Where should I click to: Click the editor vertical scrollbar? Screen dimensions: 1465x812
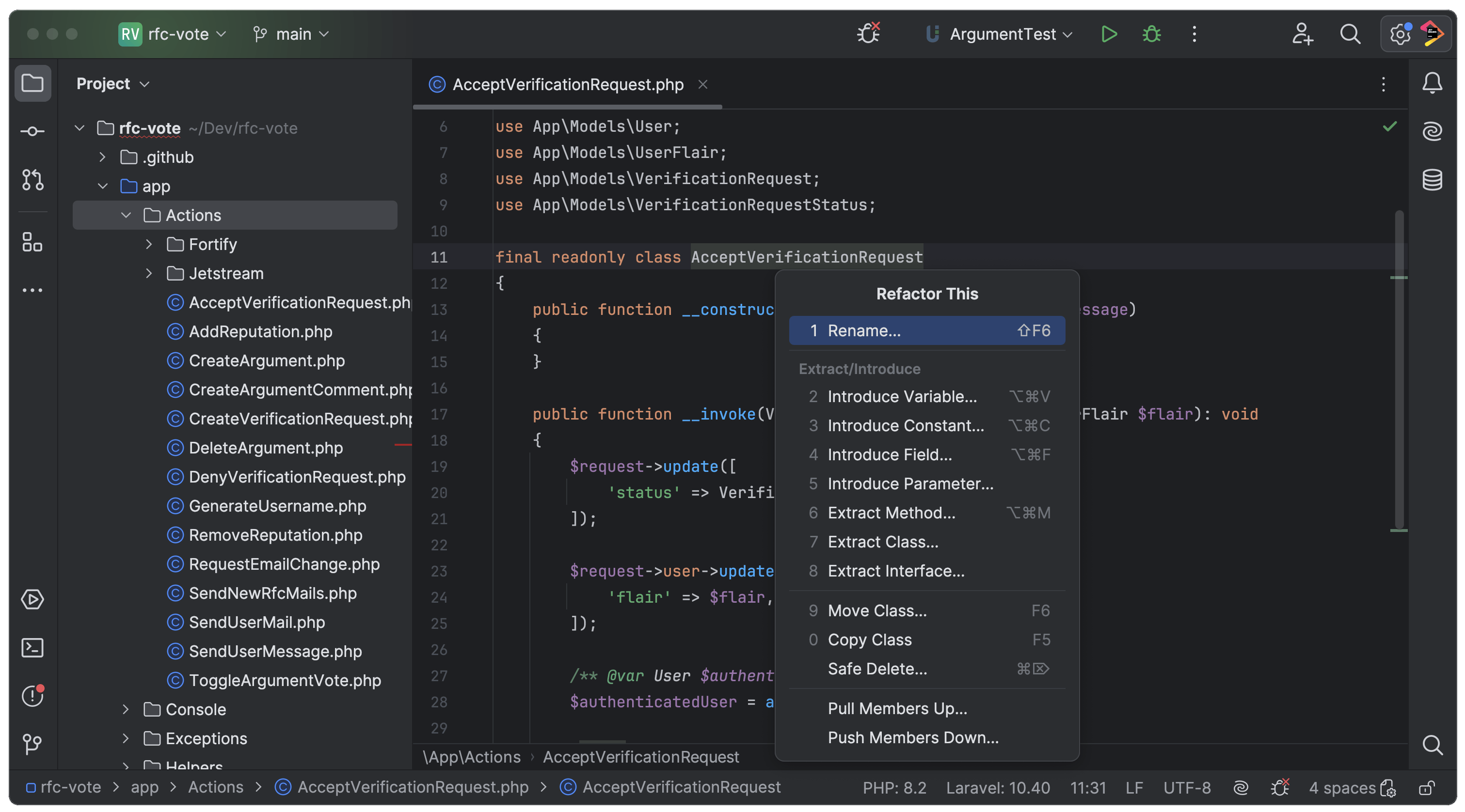(1399, 369)
